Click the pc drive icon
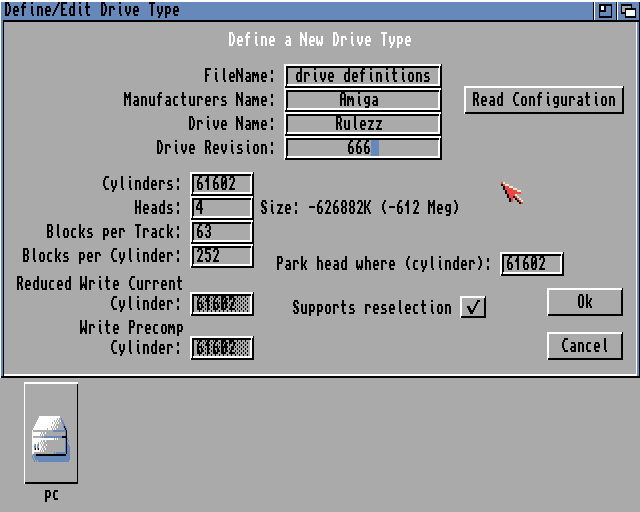 (51, 436)
